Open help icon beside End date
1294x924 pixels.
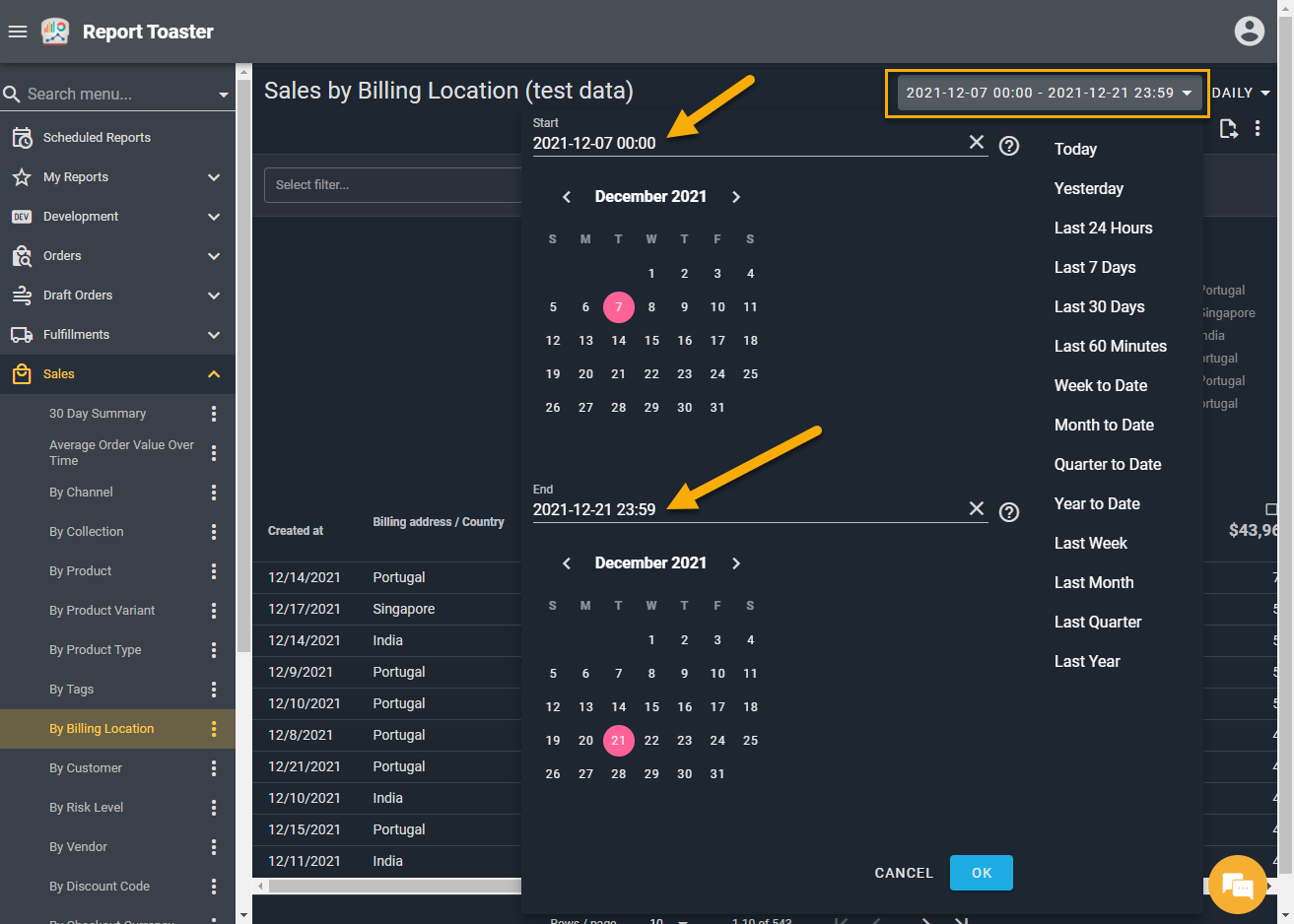click(x=1009, y=512)
